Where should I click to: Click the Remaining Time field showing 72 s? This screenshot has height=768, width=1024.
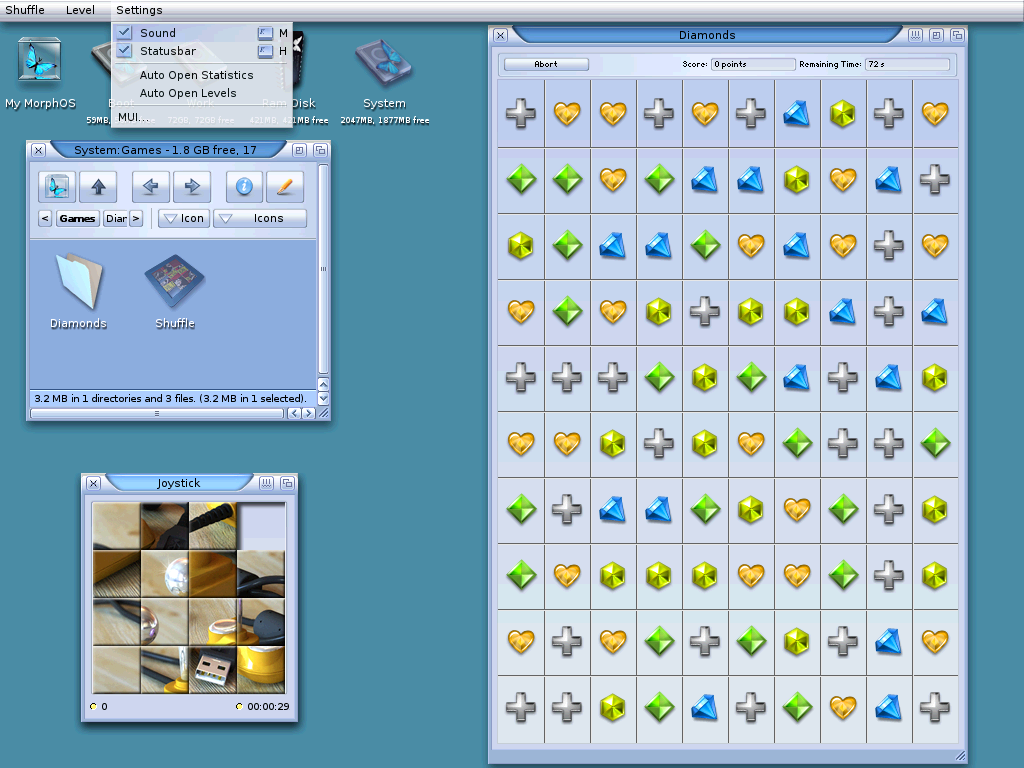click(907, 64)
